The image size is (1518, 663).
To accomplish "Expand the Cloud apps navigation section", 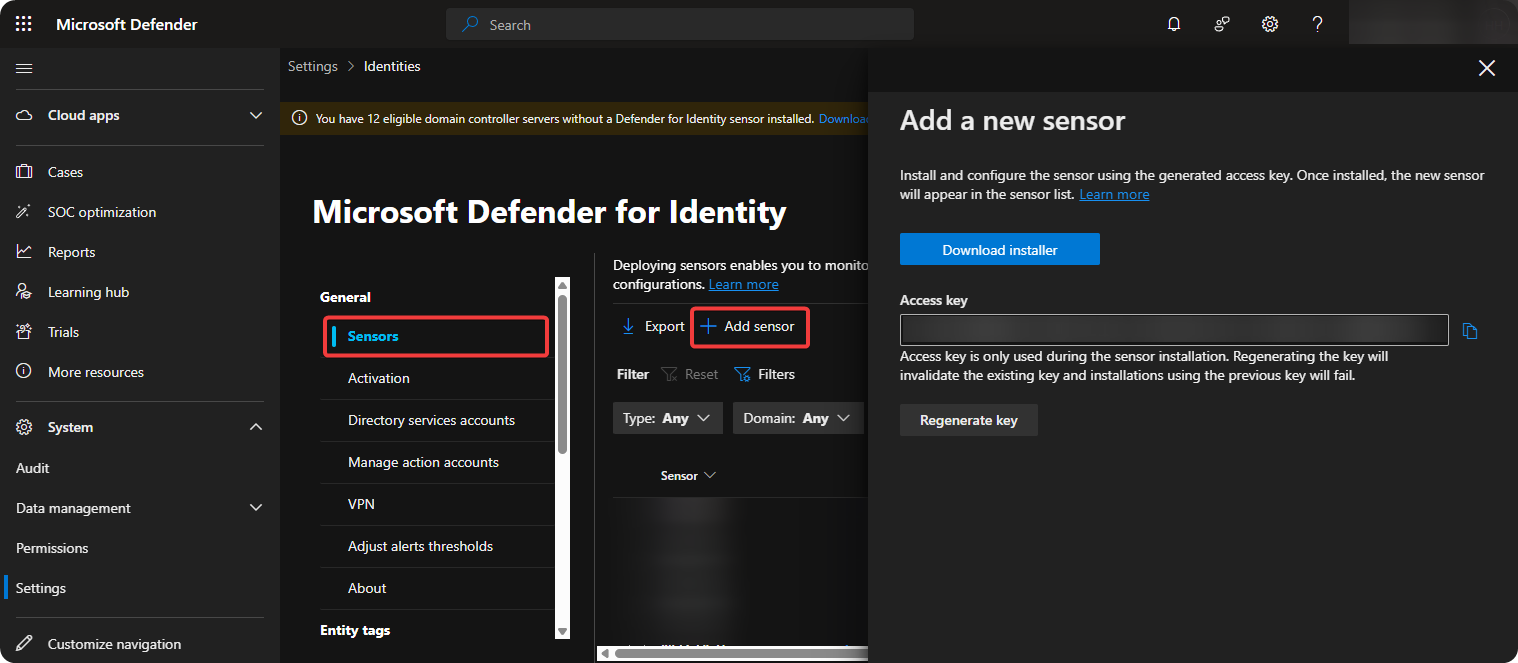I will click(x=256, y=116).
